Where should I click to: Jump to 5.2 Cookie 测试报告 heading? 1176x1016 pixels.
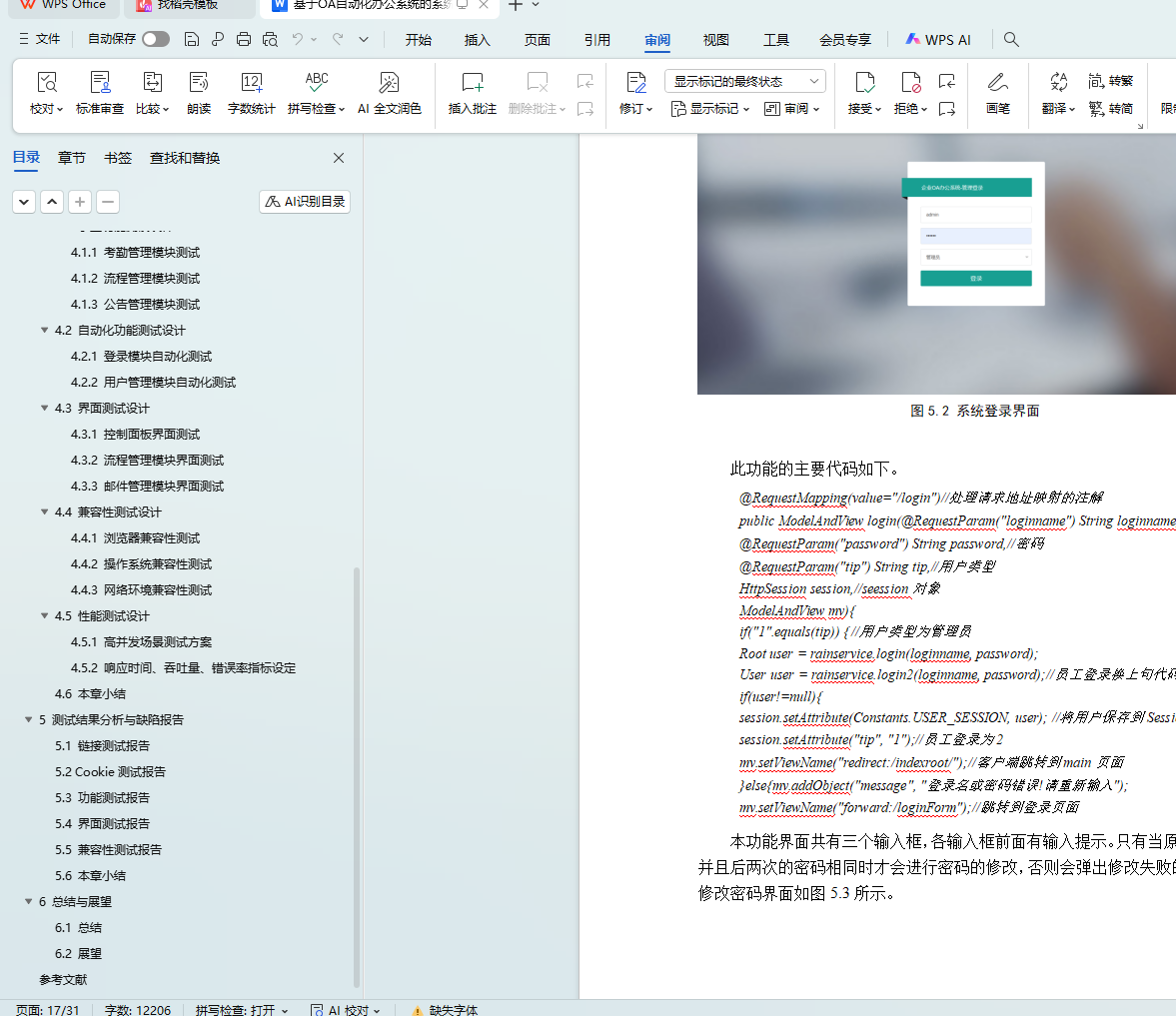(110, 771)
